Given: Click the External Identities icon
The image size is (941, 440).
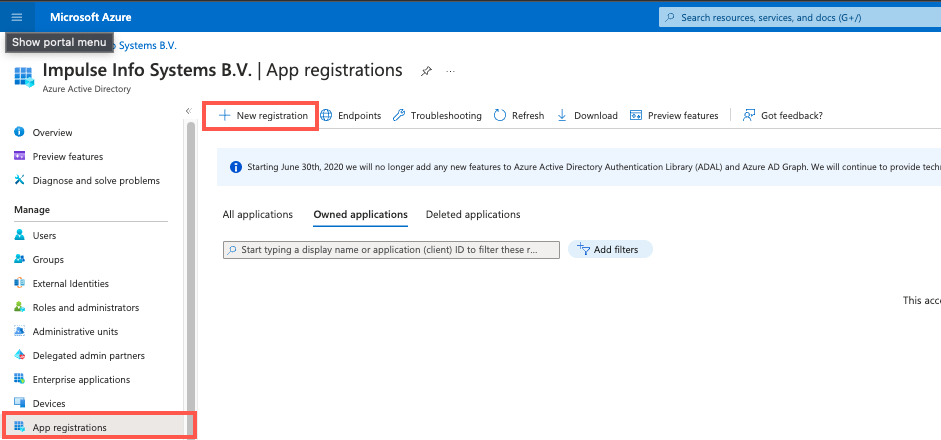Looking at the screenshot, I should point(19,283).
